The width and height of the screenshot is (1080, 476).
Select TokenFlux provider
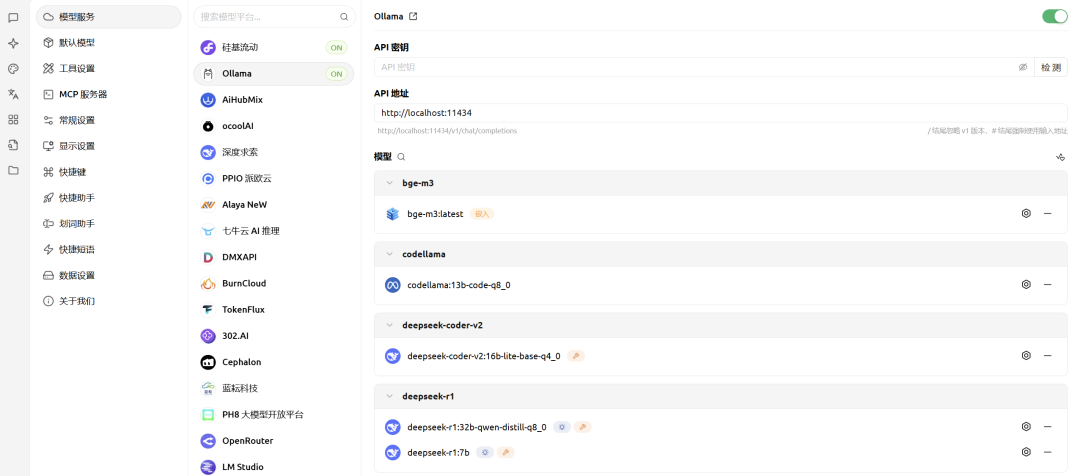point(273,310)
